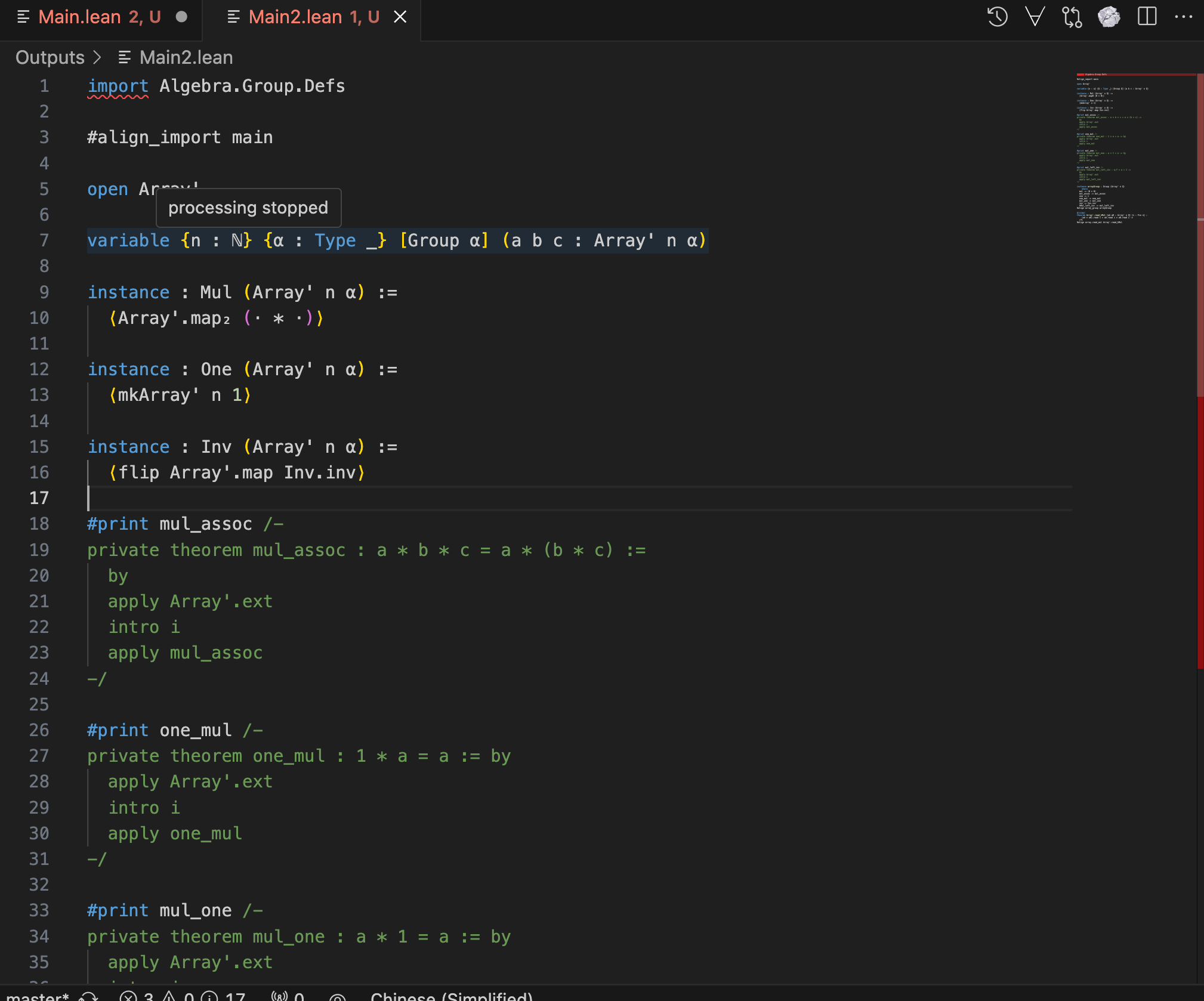
Task: Open the Main2.lean breadcrumb
Action: click(x=186, y=57)
